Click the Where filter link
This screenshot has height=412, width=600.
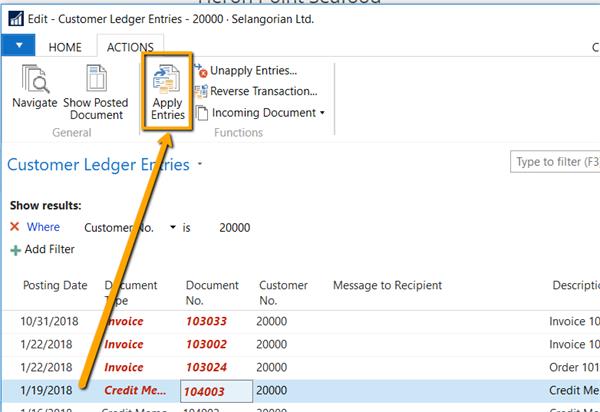[x=43, y=227]
